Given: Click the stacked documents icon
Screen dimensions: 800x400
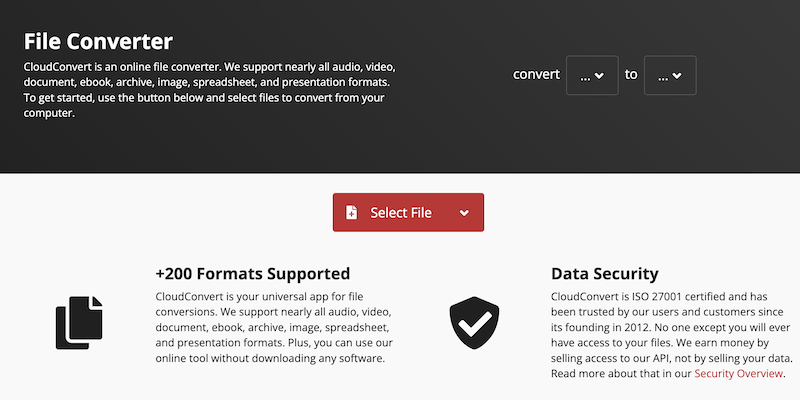Looking at the screenshot, I should coord(79,323).
